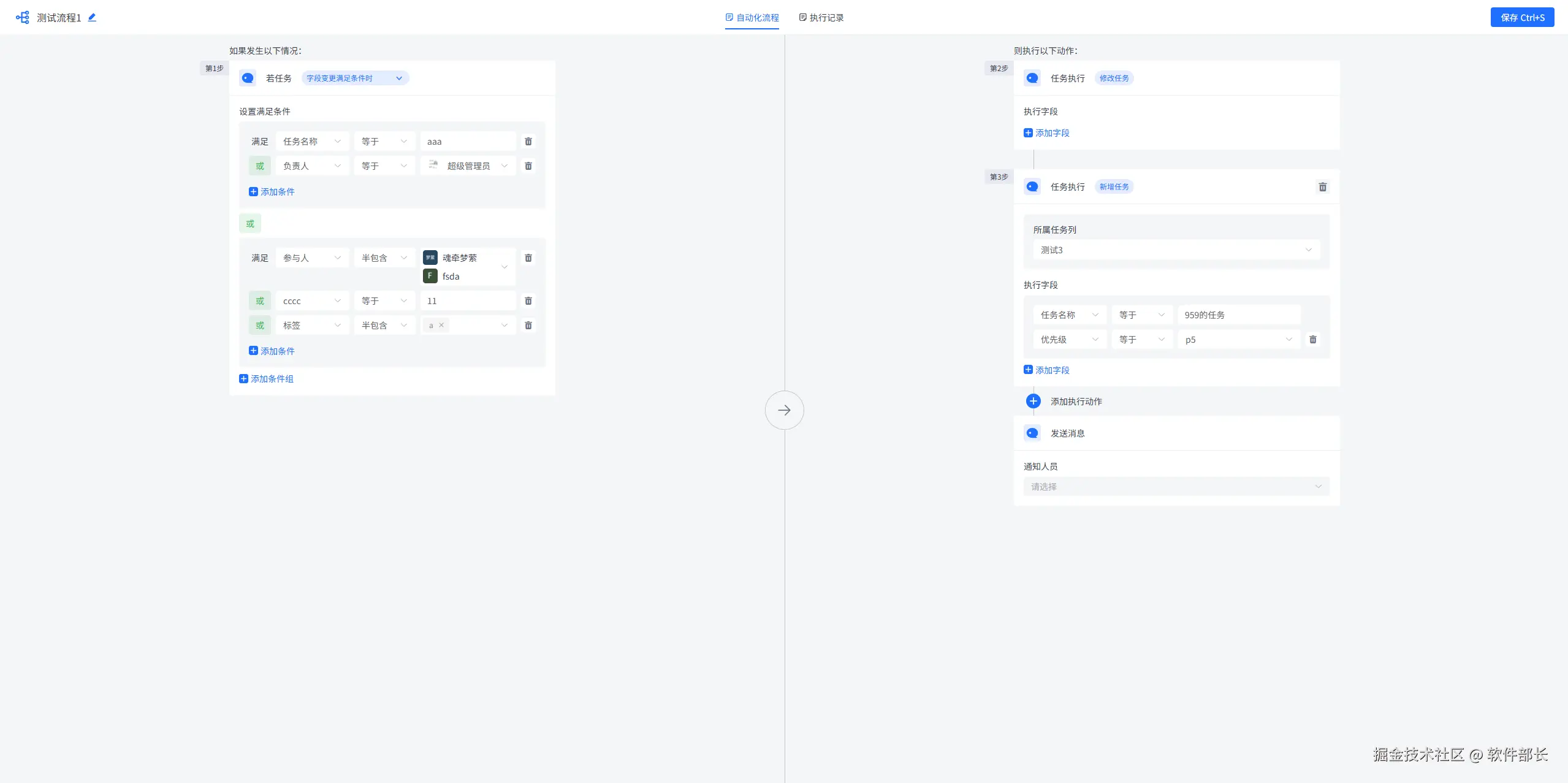
Task: Remove the 'a' tag chip with x
Action: click(x=441, y=326)
